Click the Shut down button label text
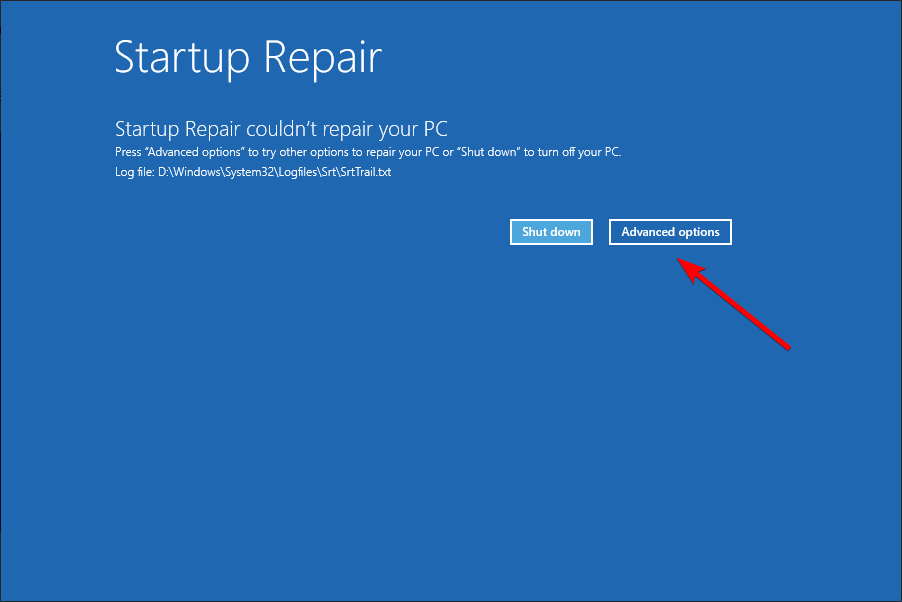 tap(551, 231)
